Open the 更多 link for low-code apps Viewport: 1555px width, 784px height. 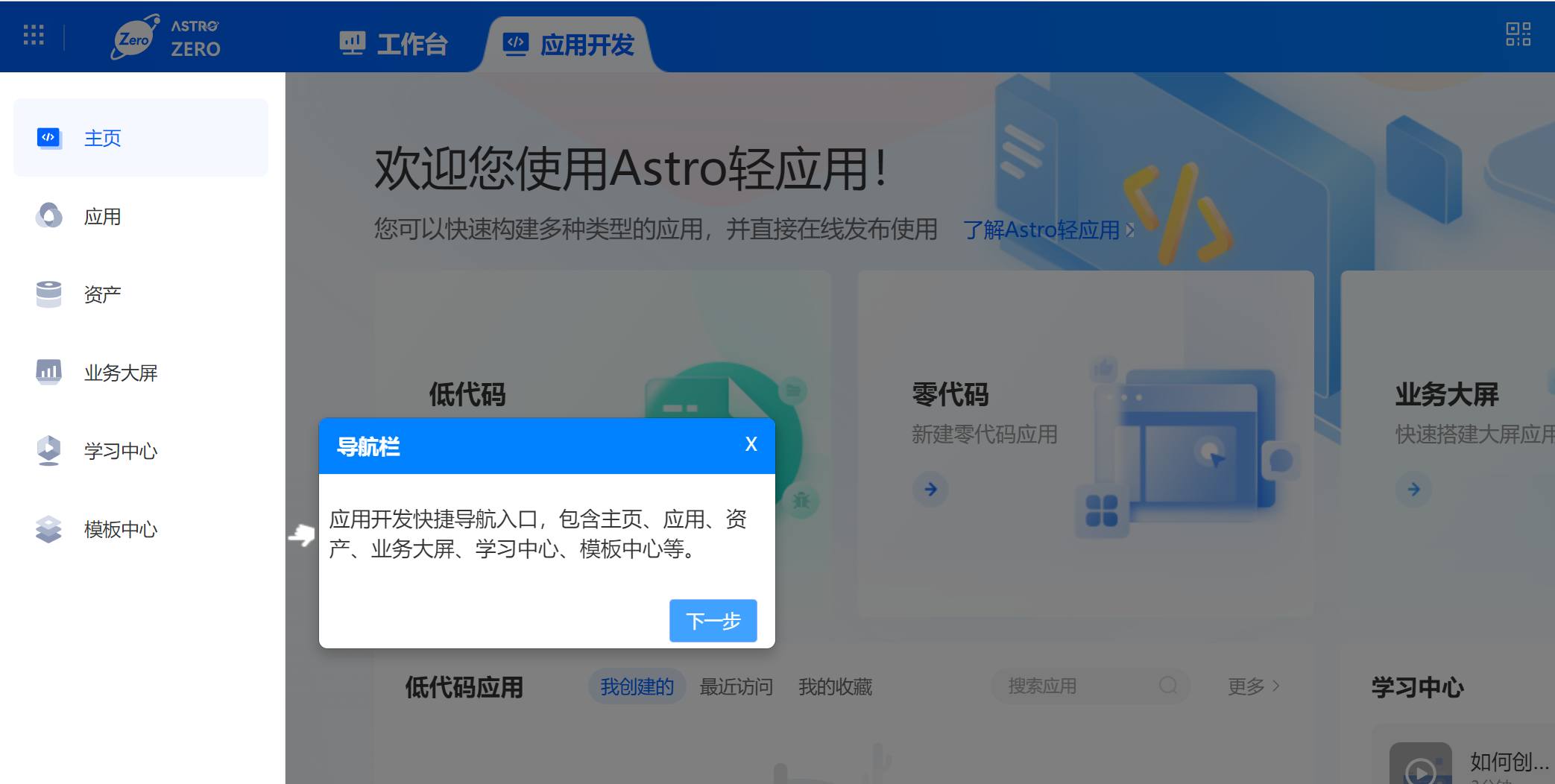click(1254, 686)
